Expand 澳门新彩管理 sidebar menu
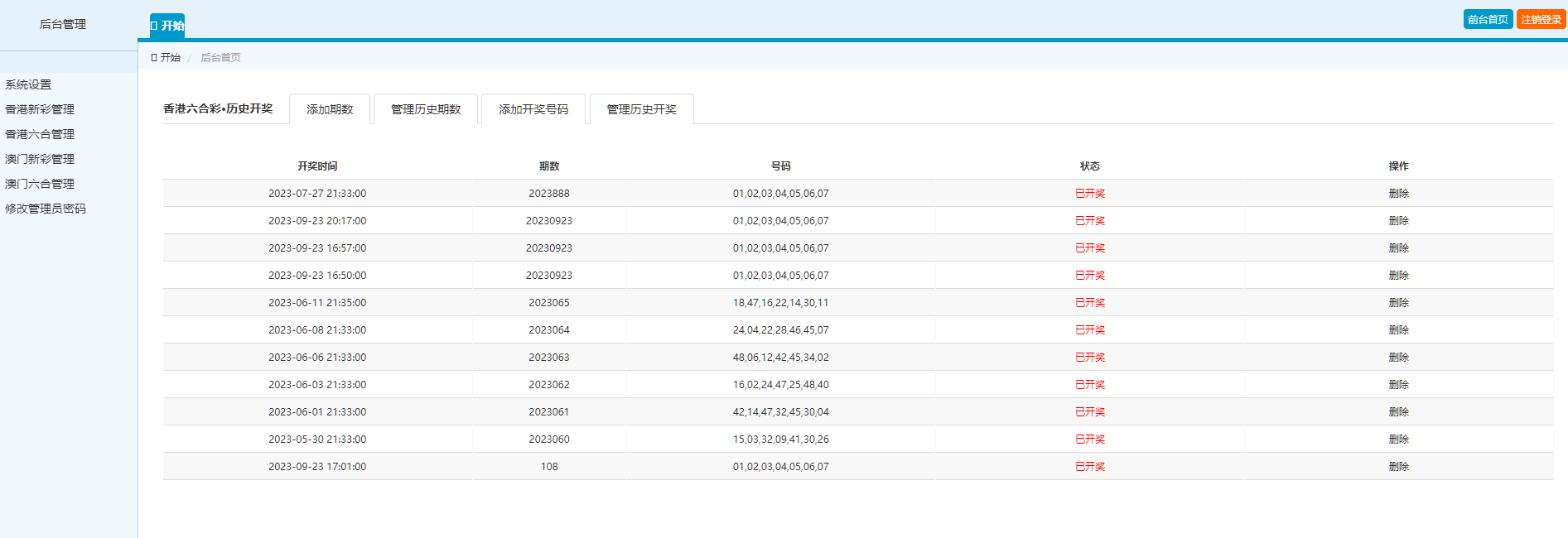This screenshot has width=1568, height=538. (x=40, y=159)
